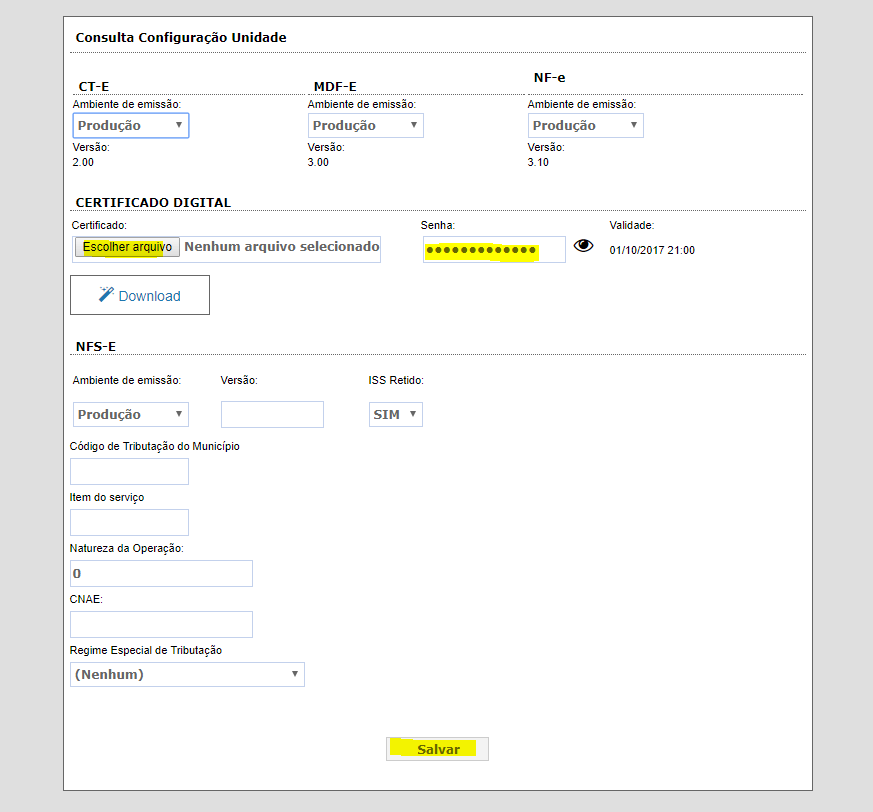Select the Código de Tributação do Município field

(x=130, y=471)
